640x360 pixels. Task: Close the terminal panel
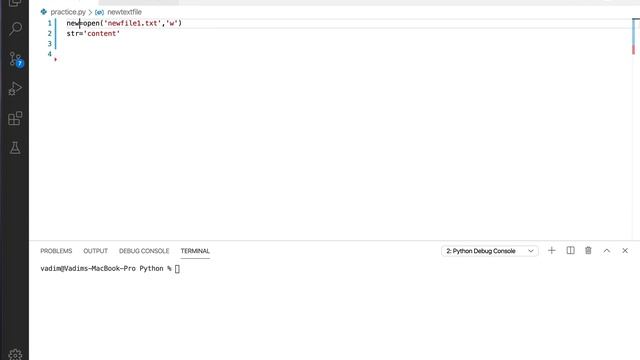[625, 251]
